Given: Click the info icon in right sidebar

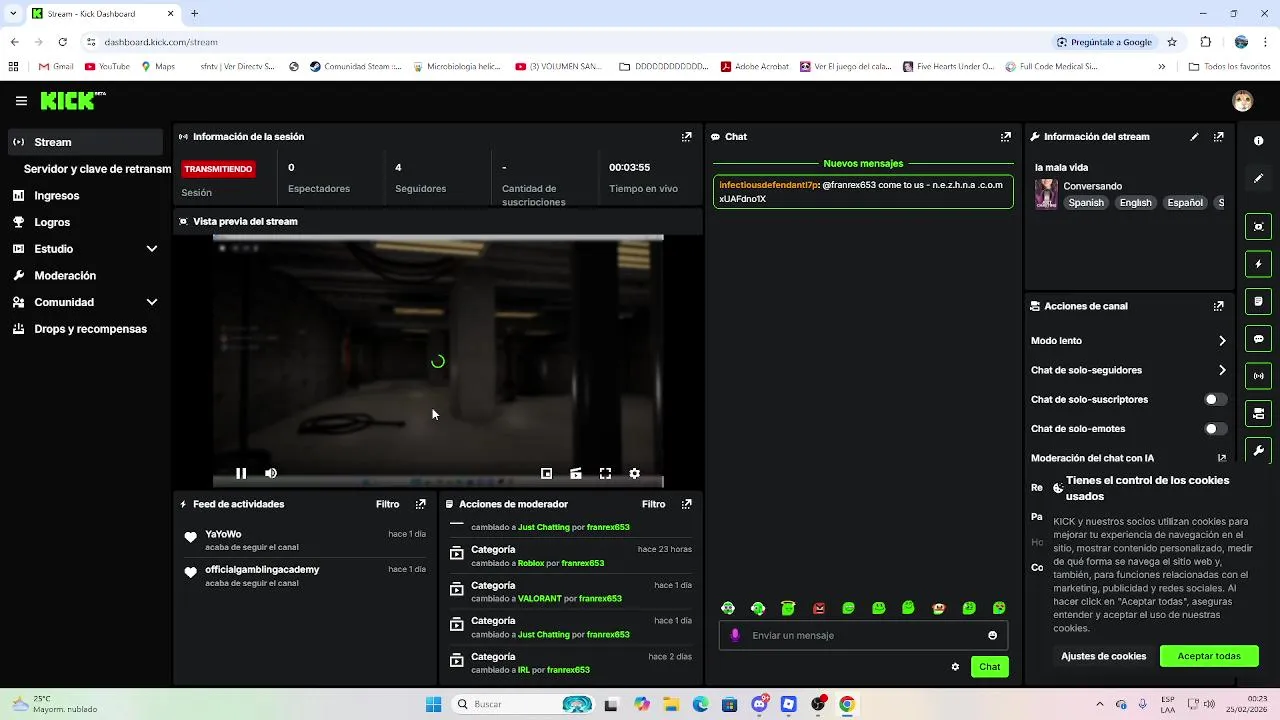Looking at the screenshot, I should tap(1259, 141).
